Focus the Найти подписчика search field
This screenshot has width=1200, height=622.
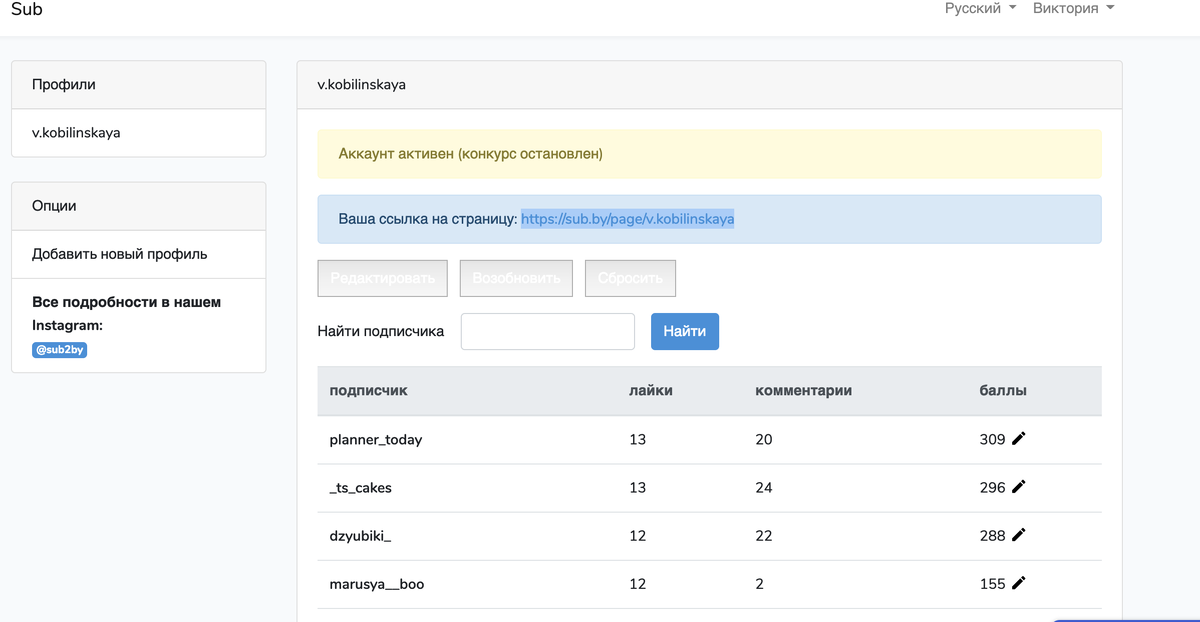(547, 332)
